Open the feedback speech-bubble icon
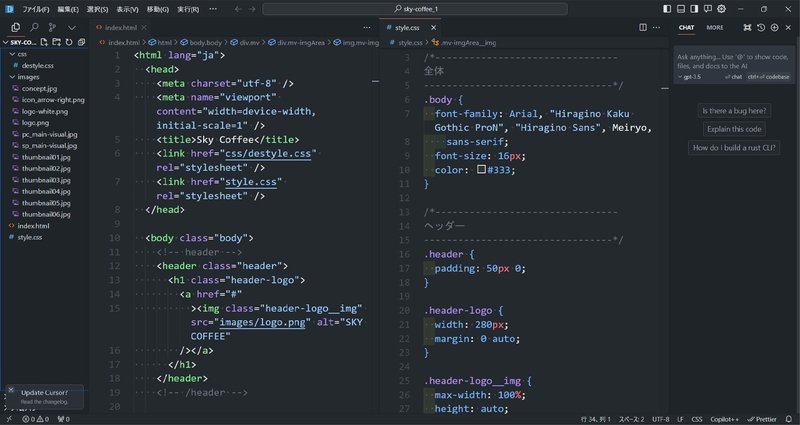This screenshot has height=425, width=800. point(708,9)
